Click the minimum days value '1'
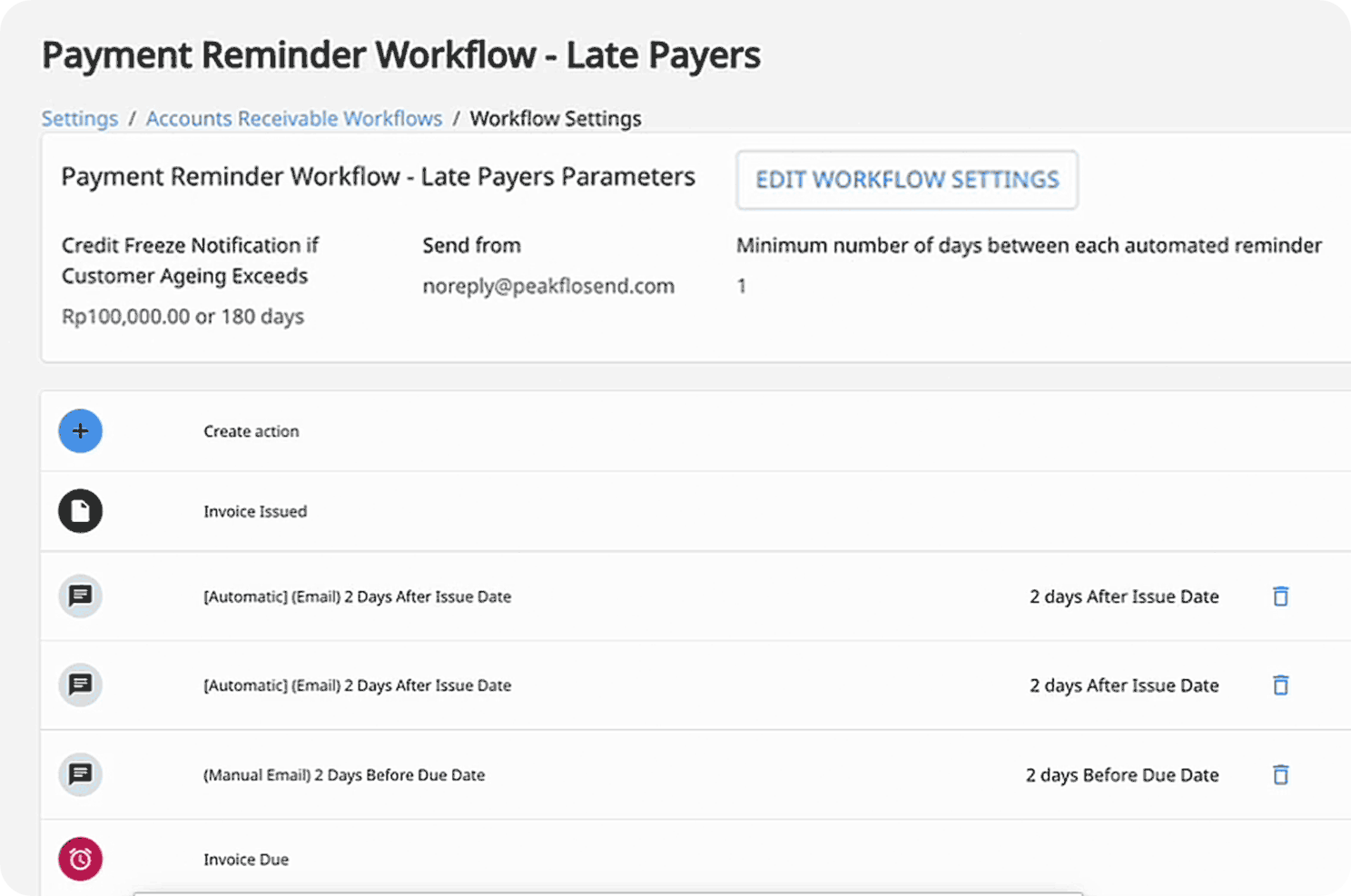Viewport: 1351px width, 896px height. click(x=742, y=287)
